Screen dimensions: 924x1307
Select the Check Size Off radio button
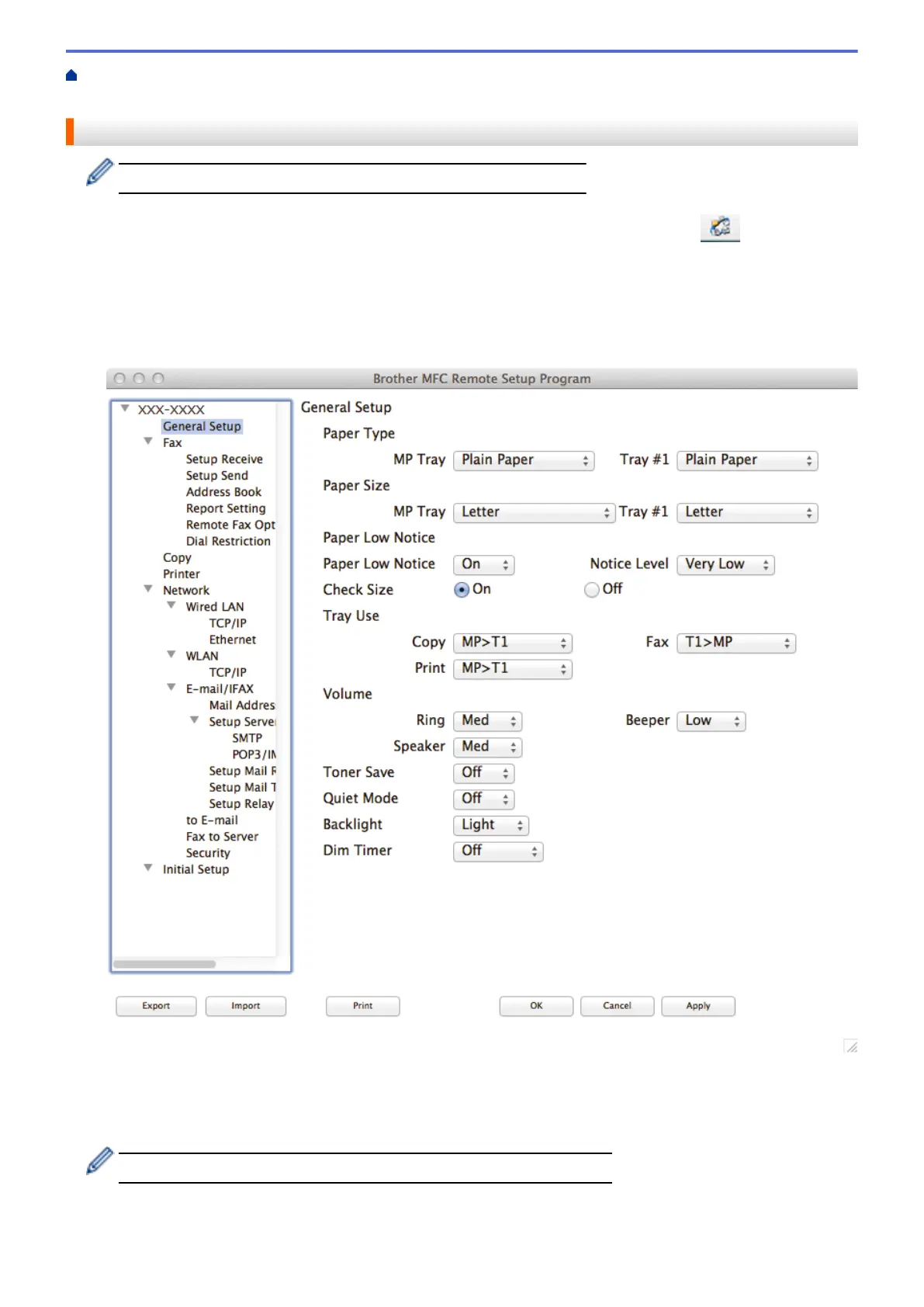pos(592,590)
